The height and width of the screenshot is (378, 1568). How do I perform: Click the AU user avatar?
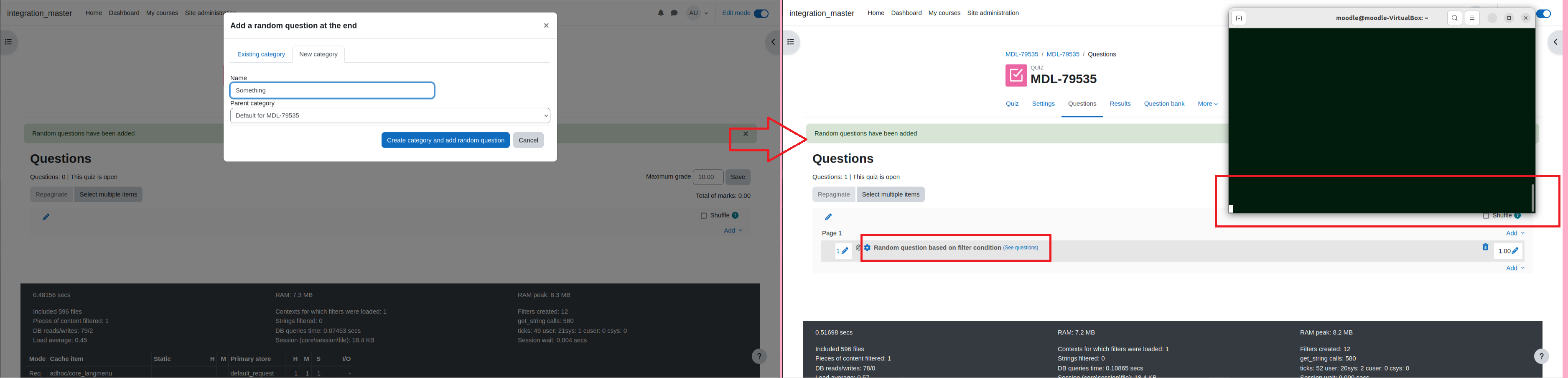(693, 13)
